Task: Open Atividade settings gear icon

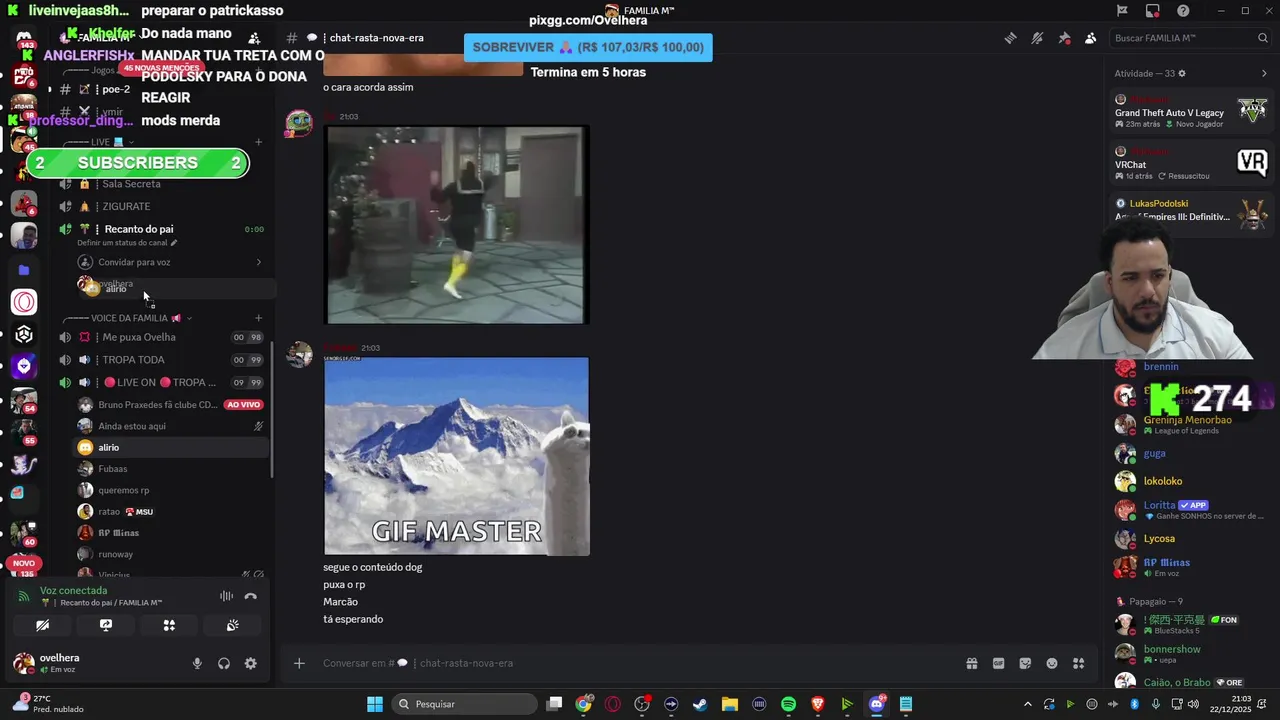Action: coord(1182,74)
